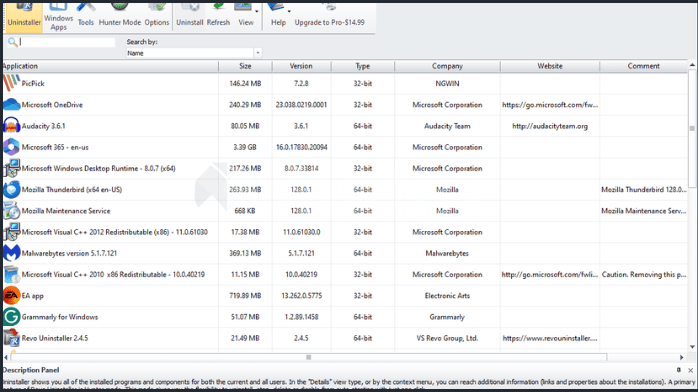This screenshot has width=698, height=392.
Task: Open the Help toolbar menu
Action: pyautogui.click(x=279, y=17)
